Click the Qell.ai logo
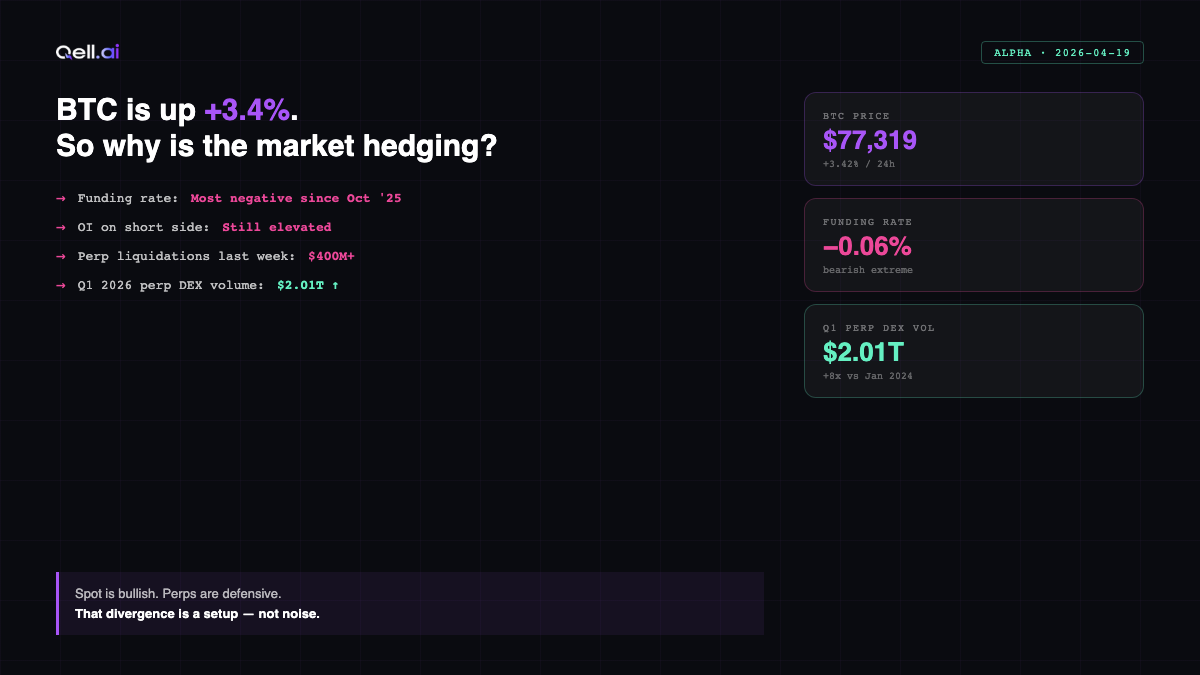This screenshot has height=675, width=1200. click(x=88, y=52)
